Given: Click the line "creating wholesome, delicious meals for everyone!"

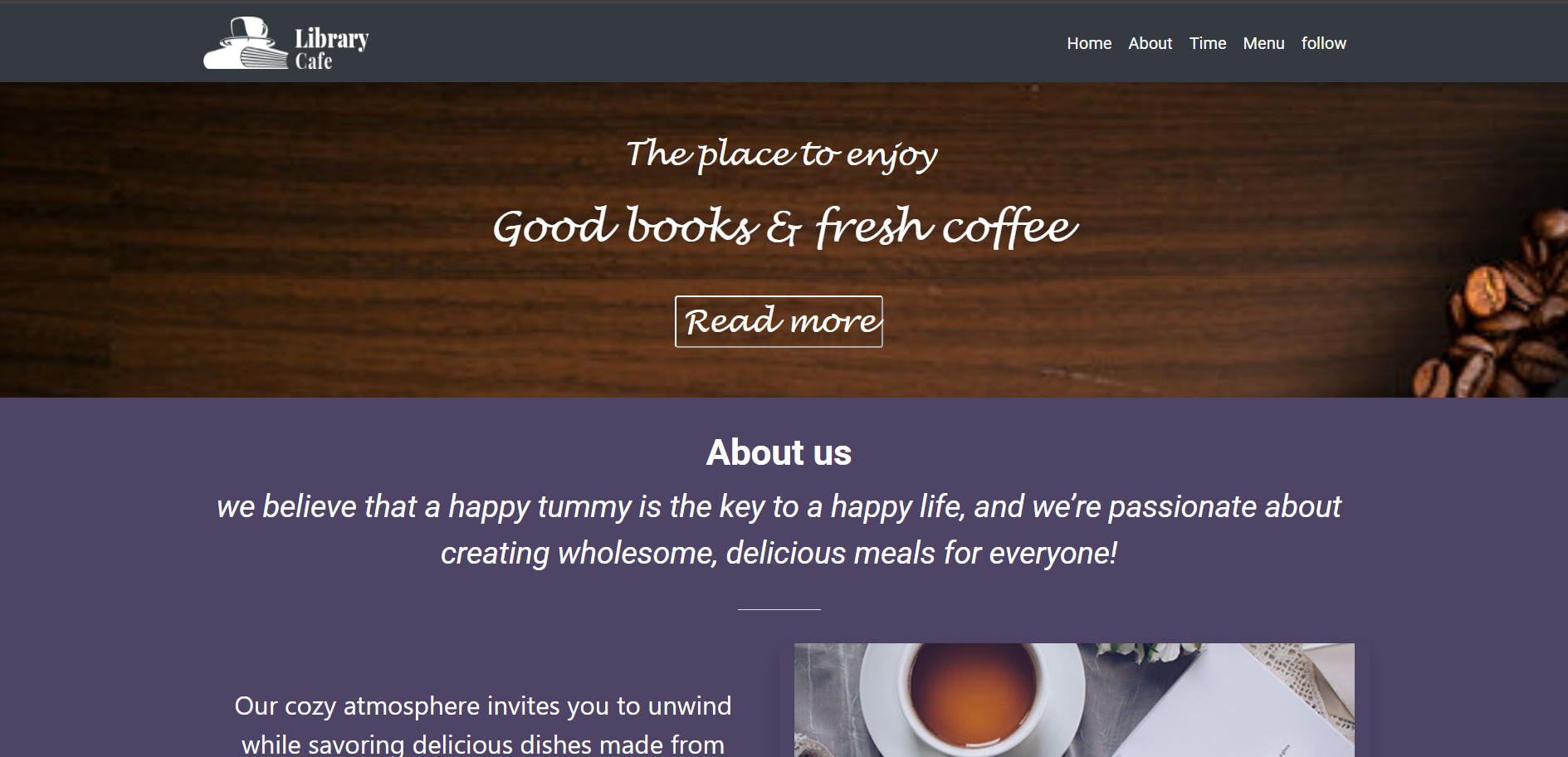Looking at the screenshot, I should click(x=779, y=553).
